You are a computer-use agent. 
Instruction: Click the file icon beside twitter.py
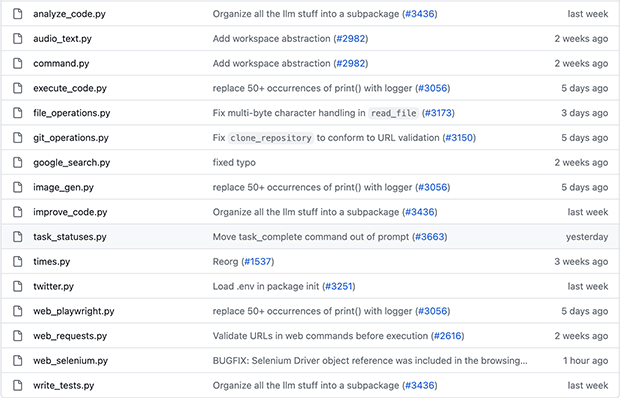tap(18, 286)
